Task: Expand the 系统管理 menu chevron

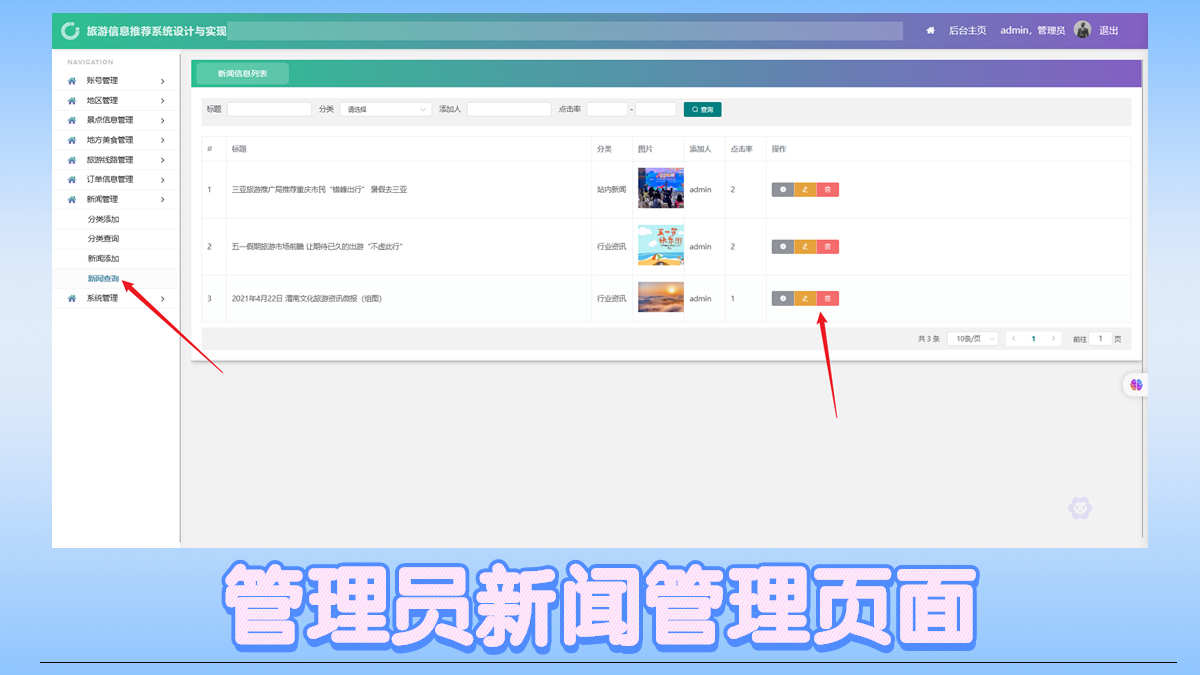Action: (162, 299)
